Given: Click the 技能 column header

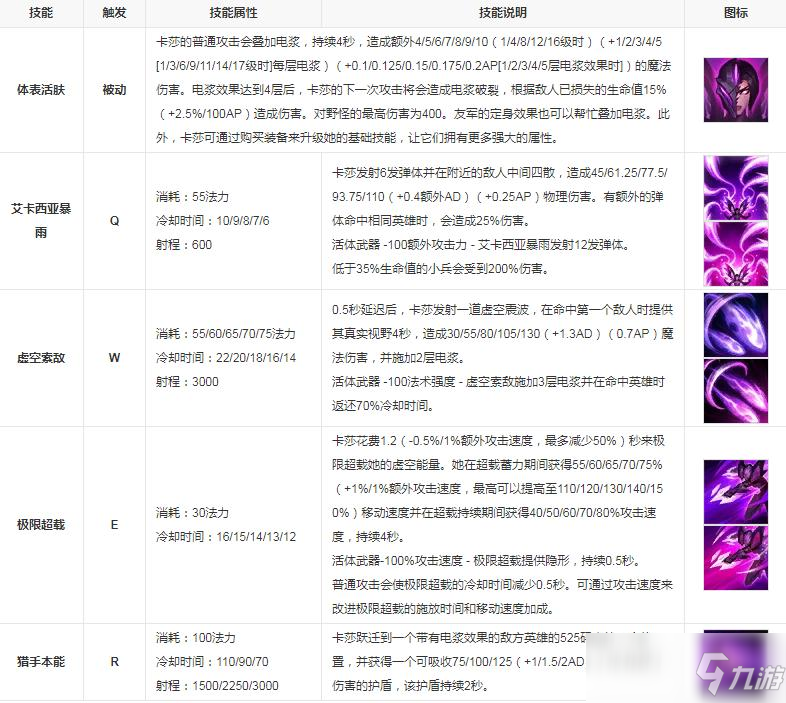Looking at the screenshot, I should (41, 13).
